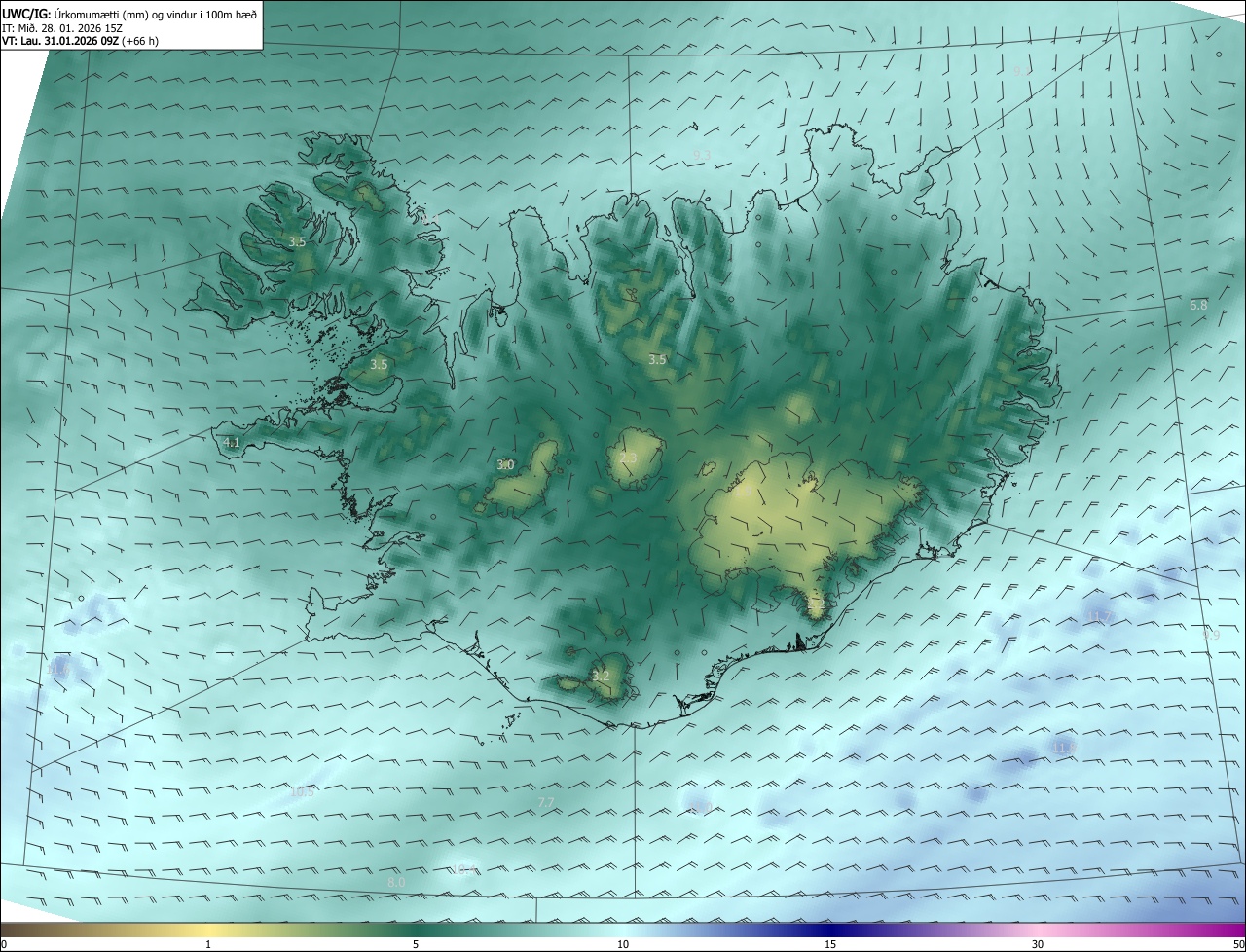Select the 3.0 value label on the map
Screen dimensions: 1246x952
pyautogui.click(x=505, y=465)
